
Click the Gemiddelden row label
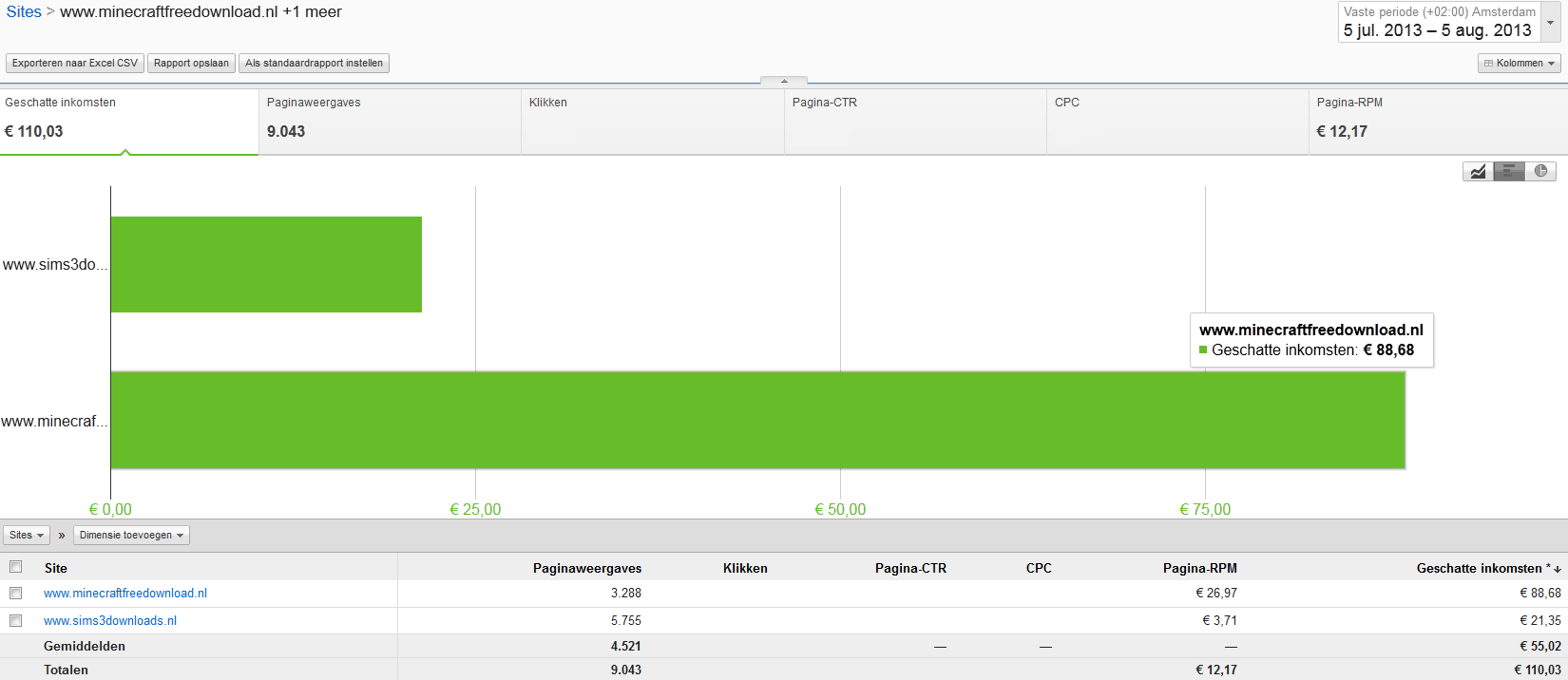coord(85,646)
